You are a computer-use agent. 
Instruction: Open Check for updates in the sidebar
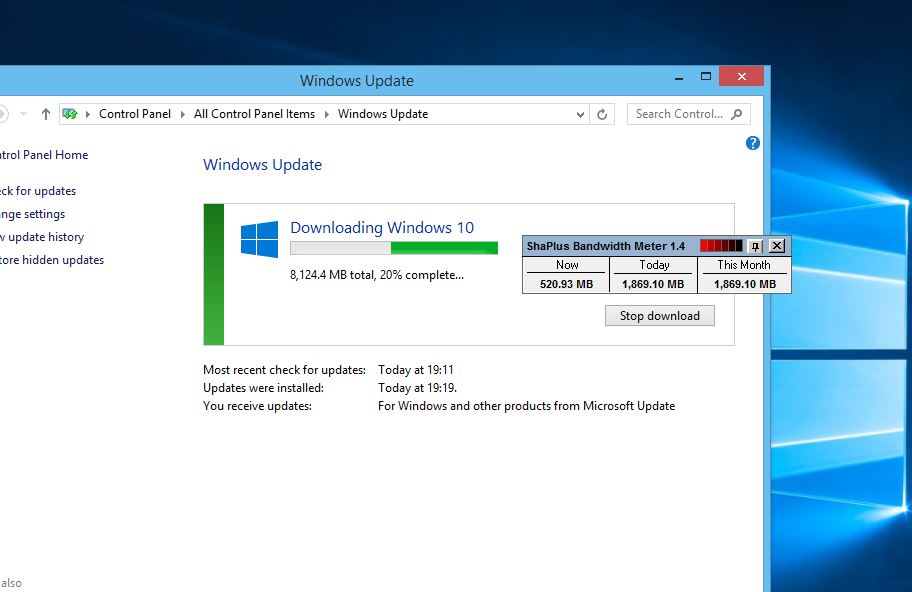[x=35, y=190]
